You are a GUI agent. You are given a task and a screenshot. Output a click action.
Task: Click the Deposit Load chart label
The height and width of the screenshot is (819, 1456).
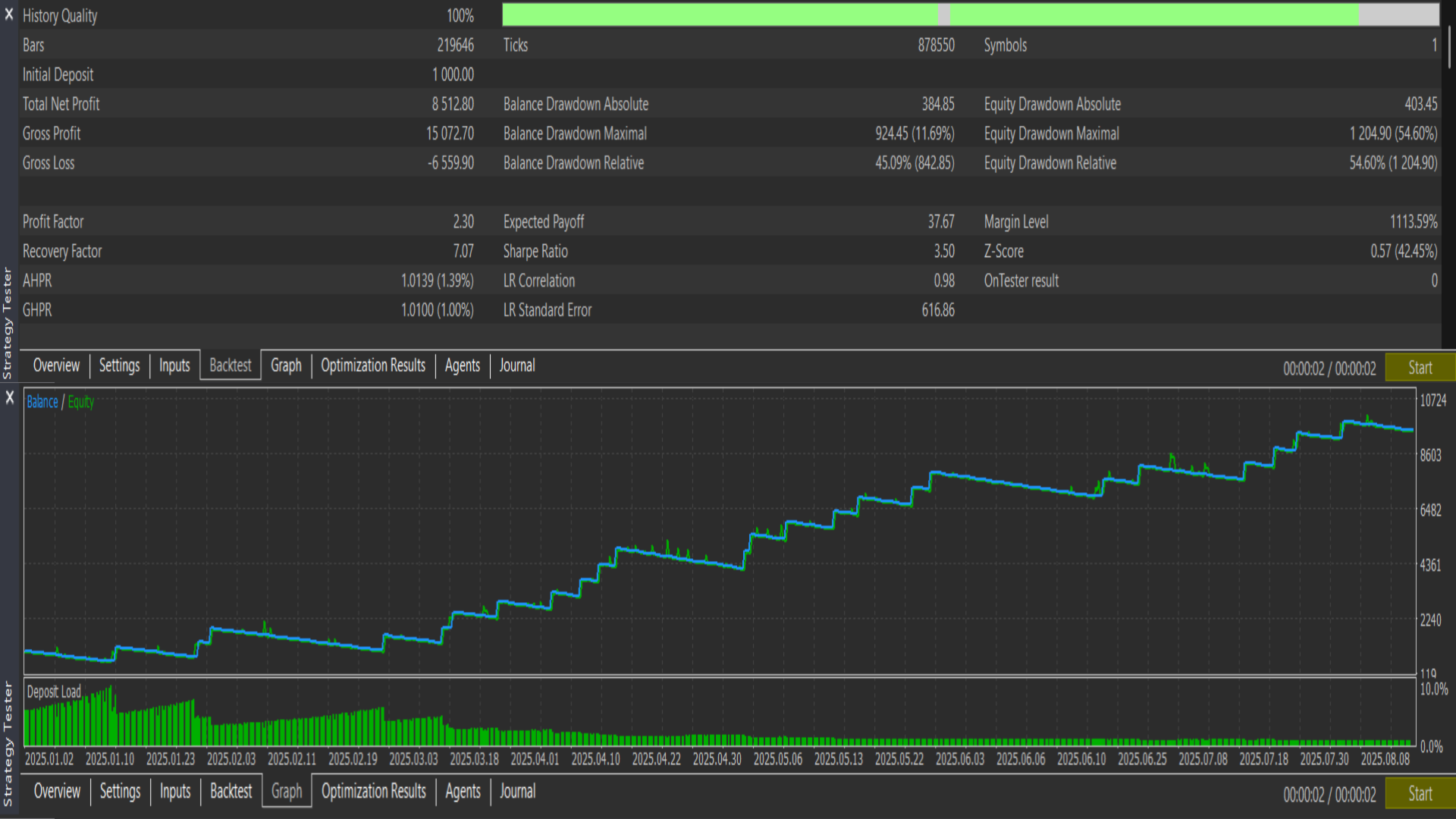tap(54, 692)
